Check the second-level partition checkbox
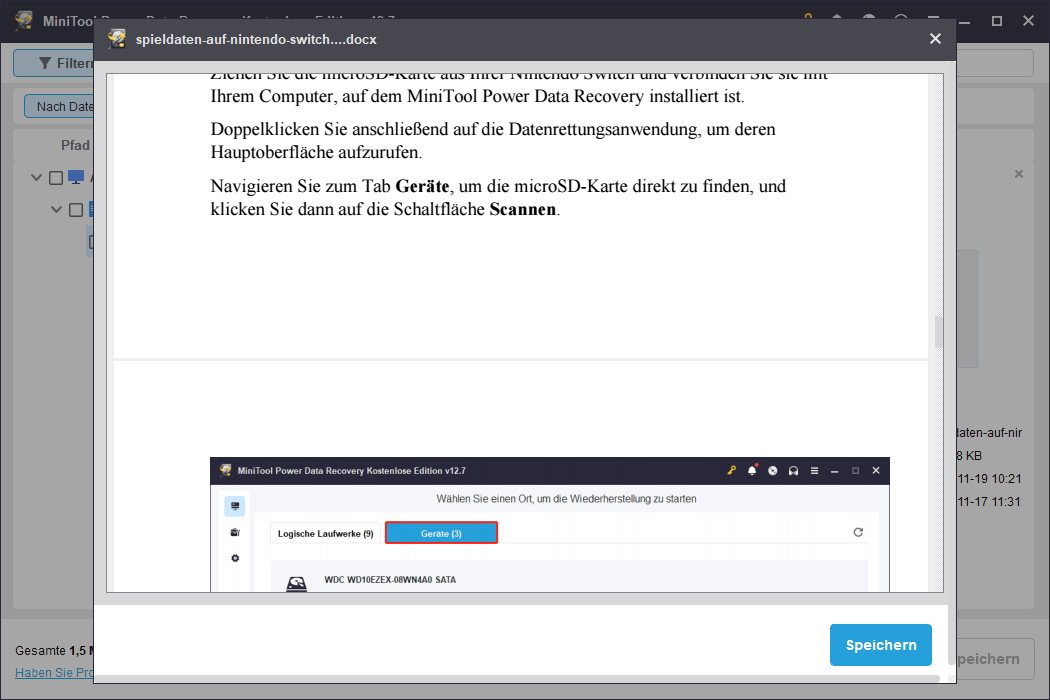 coord(75,209)
